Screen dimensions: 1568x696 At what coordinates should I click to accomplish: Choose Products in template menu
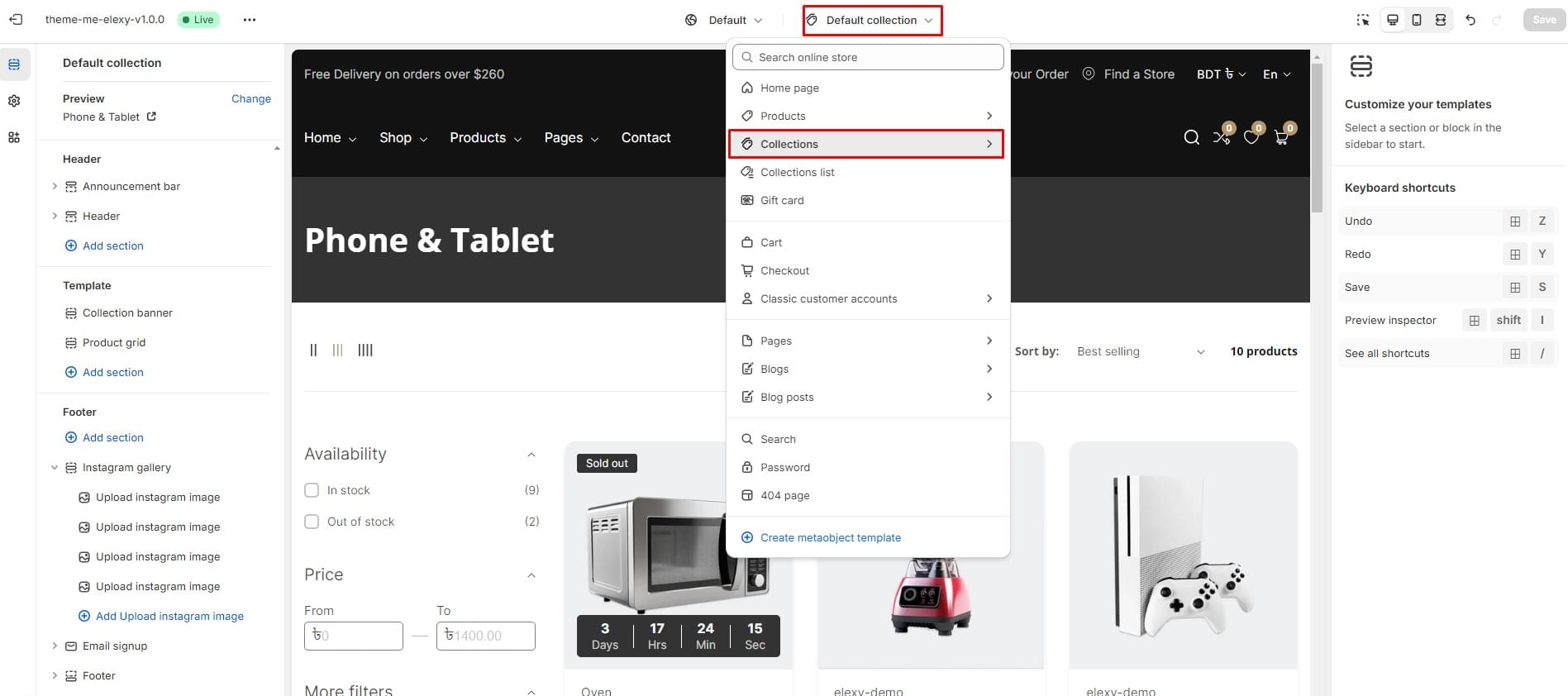[x=868, y=116]
